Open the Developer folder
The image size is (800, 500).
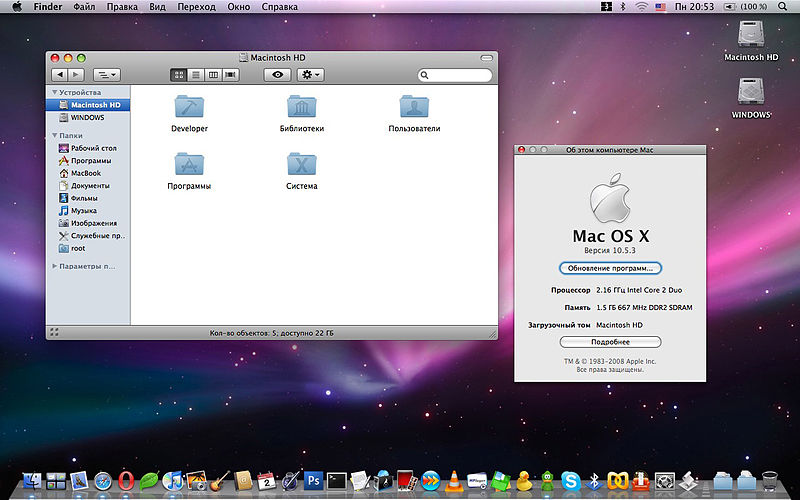pos(189,108)
